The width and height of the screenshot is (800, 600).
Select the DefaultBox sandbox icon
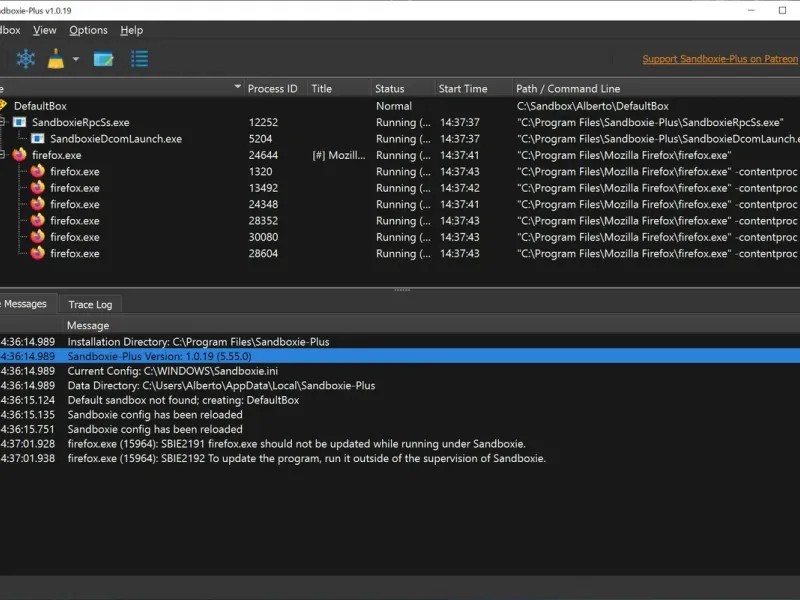click(x=3, y=106)
